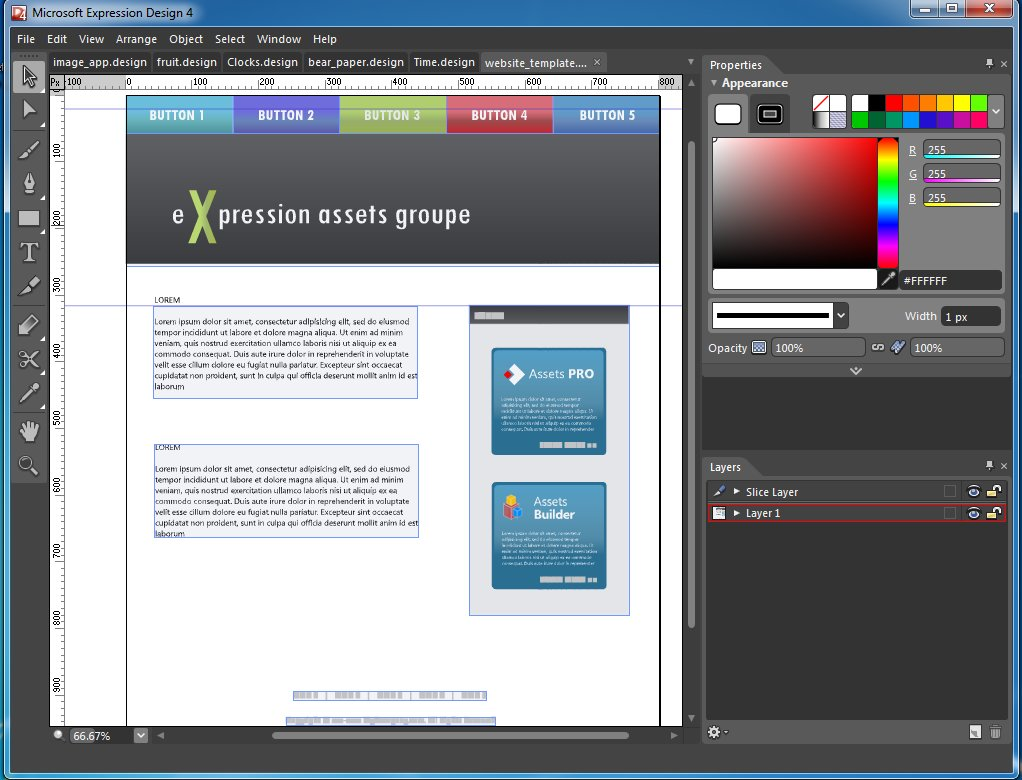This screenshot has width=1022, height=780.
Task: Click the New Layer icon
Action: point(974,733)
